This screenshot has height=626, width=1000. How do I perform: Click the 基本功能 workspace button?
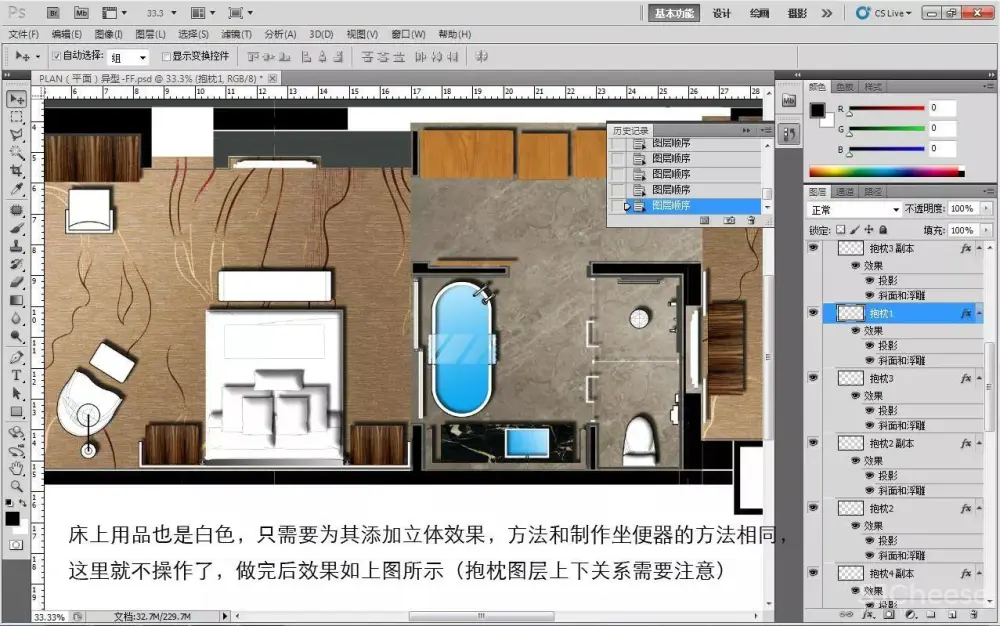673,13
